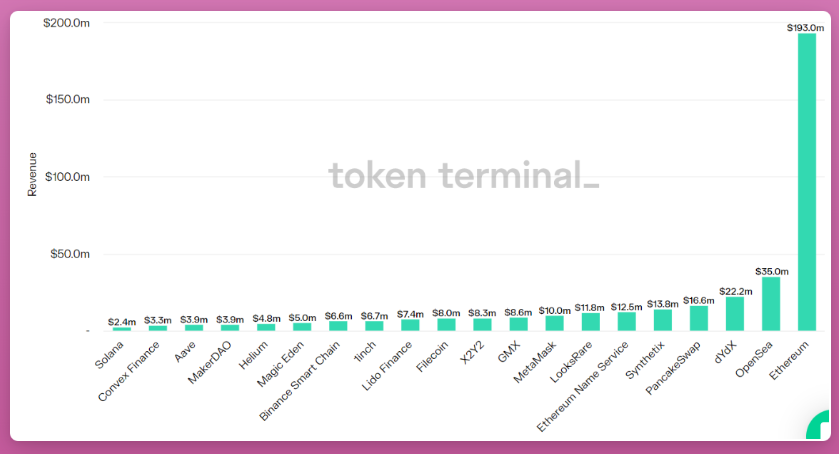Click the Magic Eden bar

pos(302,327)
